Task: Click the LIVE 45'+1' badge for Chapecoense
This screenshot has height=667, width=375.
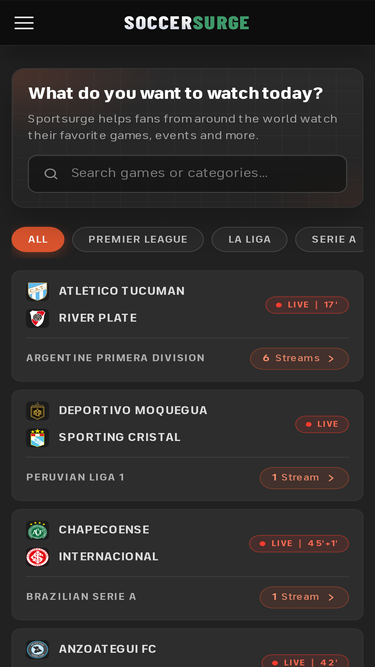Action: (299, 544)
